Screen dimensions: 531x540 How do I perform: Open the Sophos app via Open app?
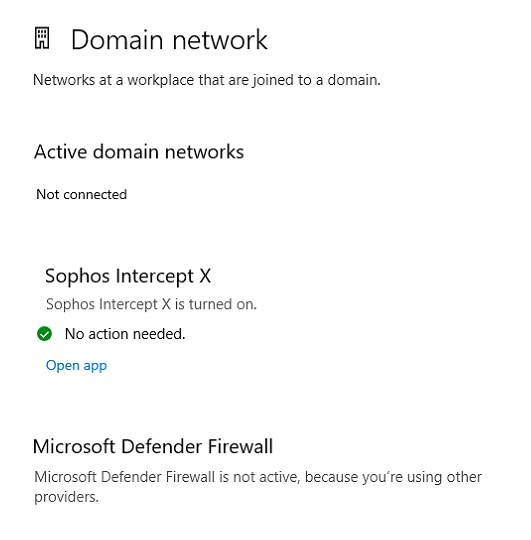[x=76, y=365]
